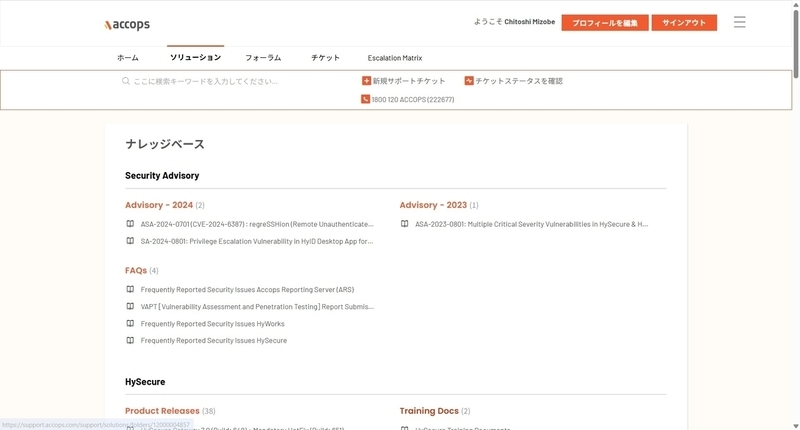Click book icon beside Security Issues HyWorks
800x430 pixels.
[130, 323]
